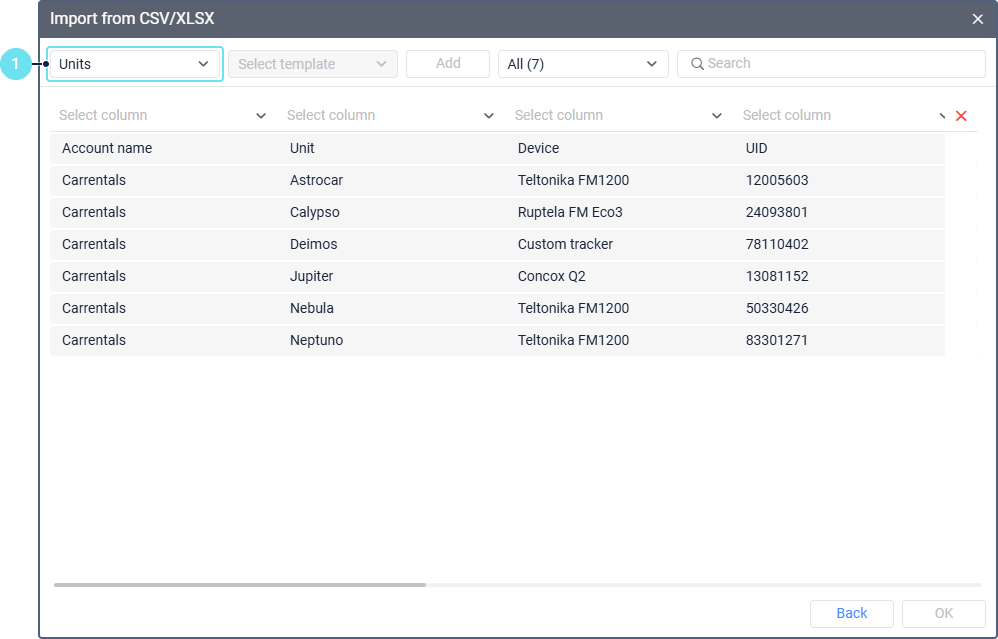The height and width of the screenshot is (639, 998).
Task: Click the horizontal scrollbar thumb
Action: (x=240, y=584)
